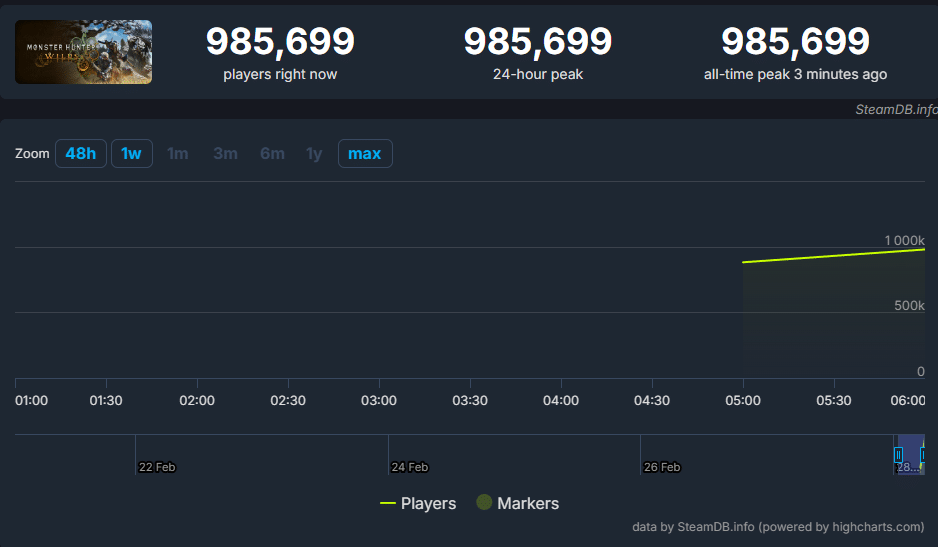Screen dimensions: 938x547
Task: Toggle the Players series in the legend
Action: click(x=418, y=503)
